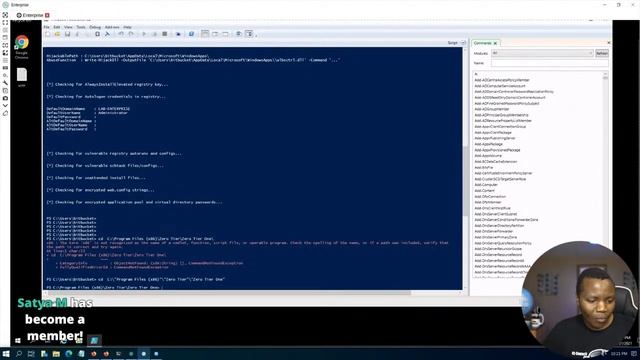Viewport: 640px width, 360px height.
Task: Expand the Script pane chevron
Action: point(463,43)
